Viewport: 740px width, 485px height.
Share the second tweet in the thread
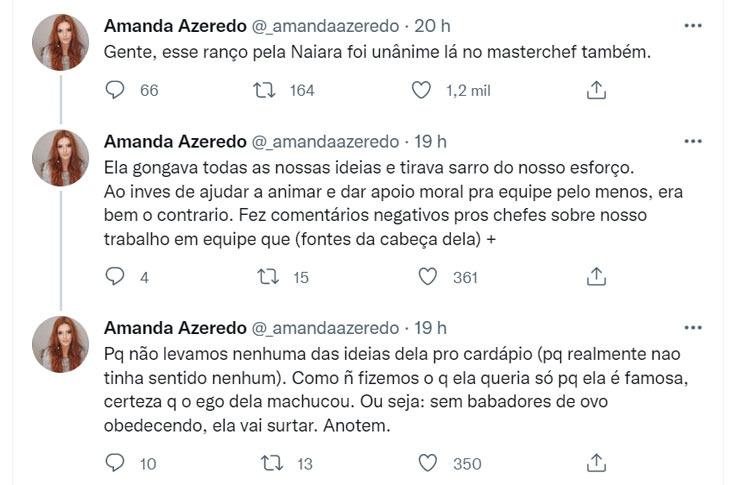point(596,277)
